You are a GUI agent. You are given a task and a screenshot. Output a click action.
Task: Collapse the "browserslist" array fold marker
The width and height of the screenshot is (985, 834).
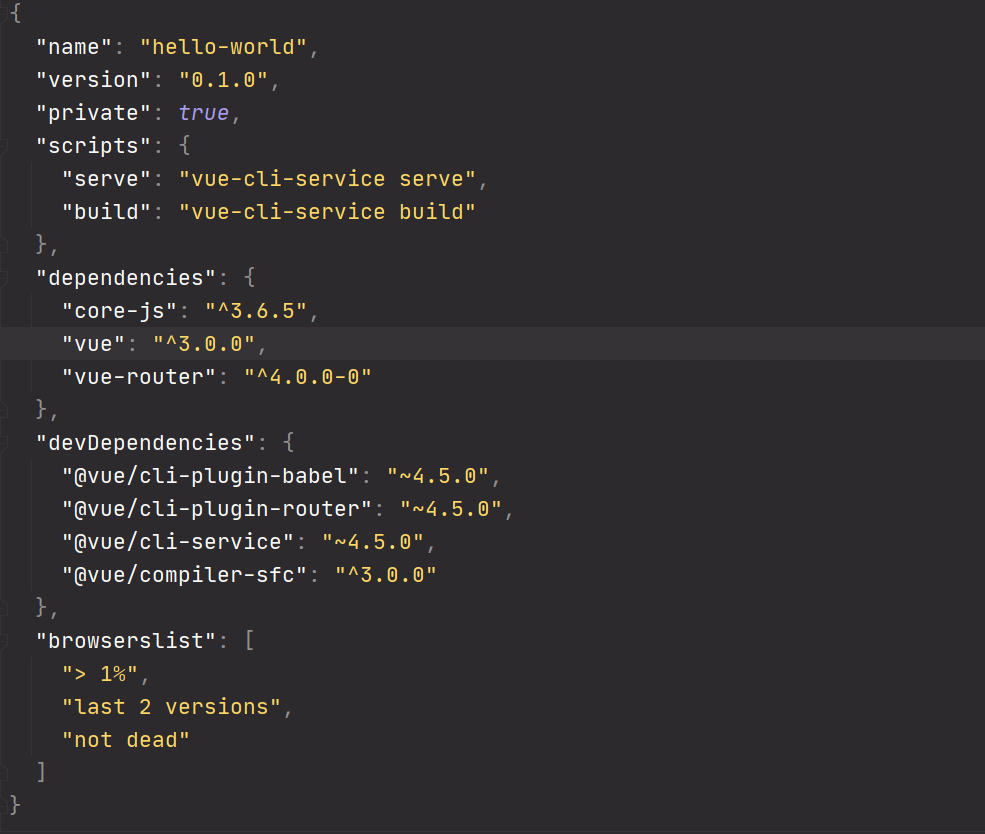click(3, 641)
